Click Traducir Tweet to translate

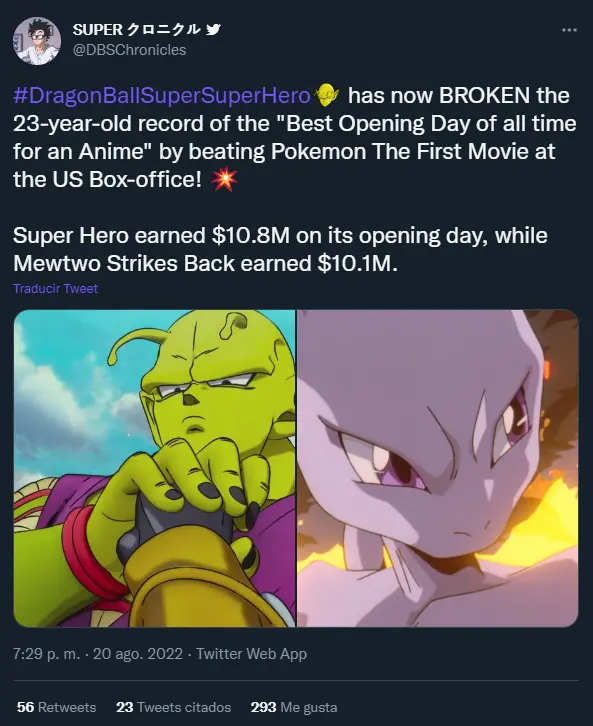click(x=56, y=288)
